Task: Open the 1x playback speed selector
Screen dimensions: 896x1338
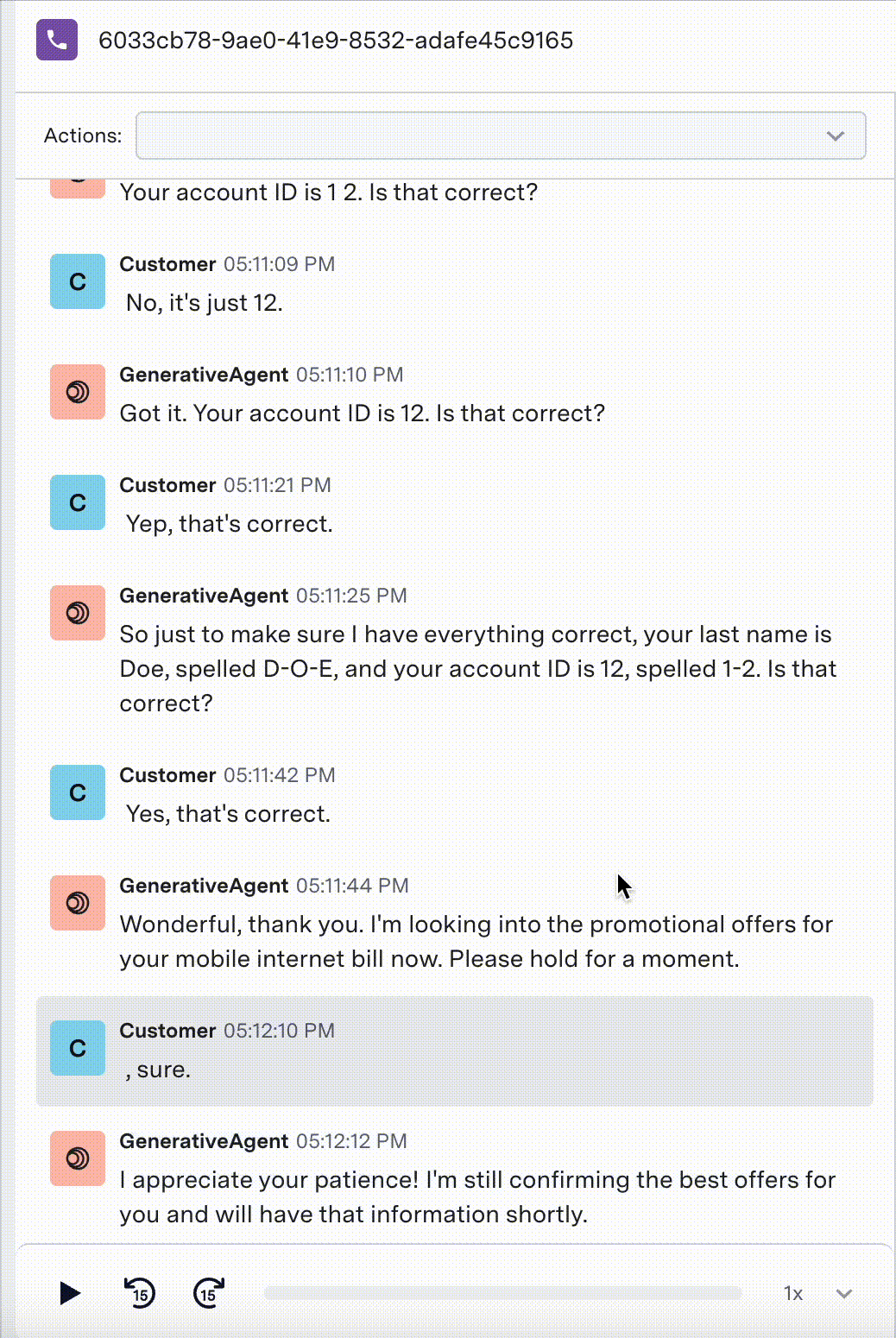Action: tap(792, 1293)
